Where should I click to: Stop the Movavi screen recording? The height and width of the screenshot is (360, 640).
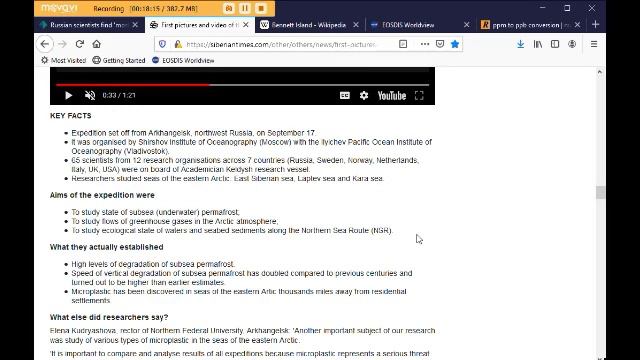261,8
